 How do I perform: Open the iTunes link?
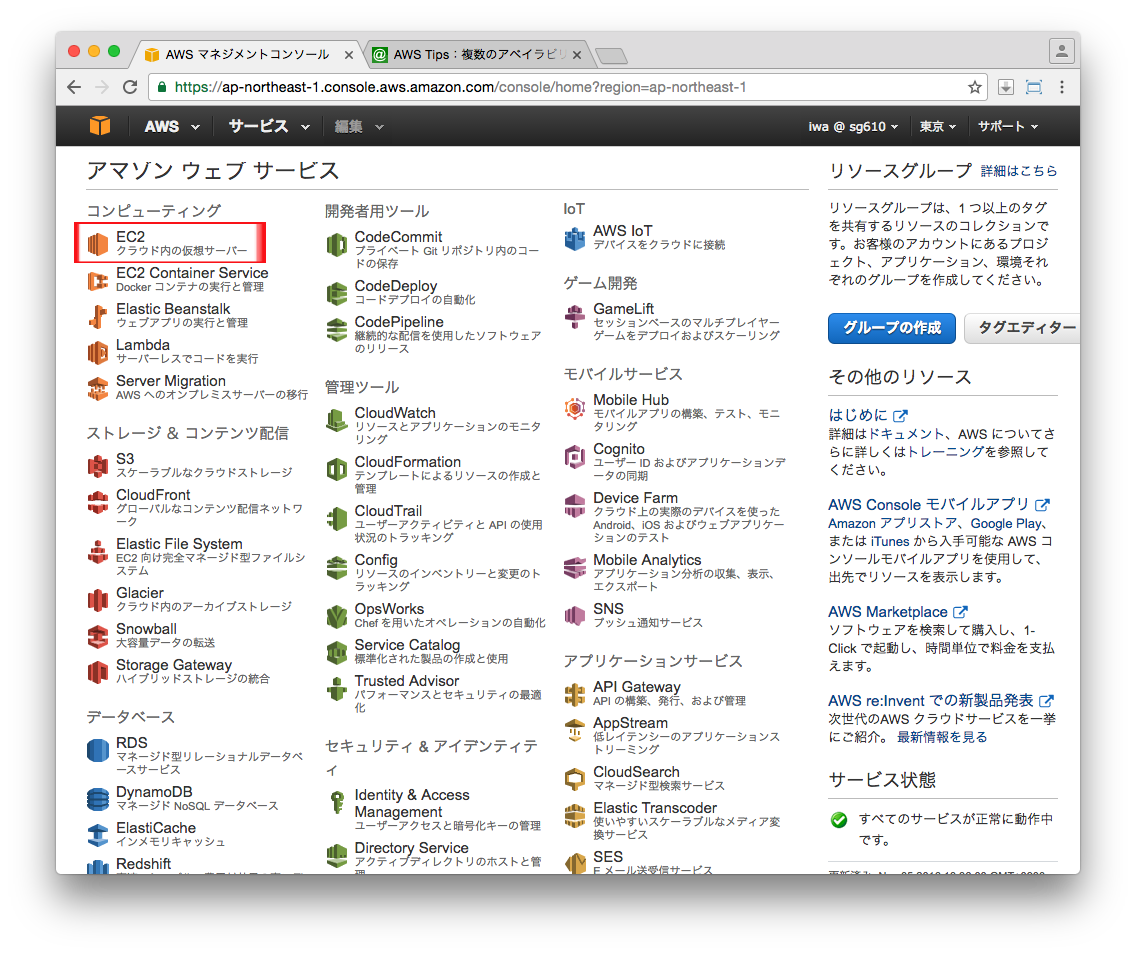point(890,542)
